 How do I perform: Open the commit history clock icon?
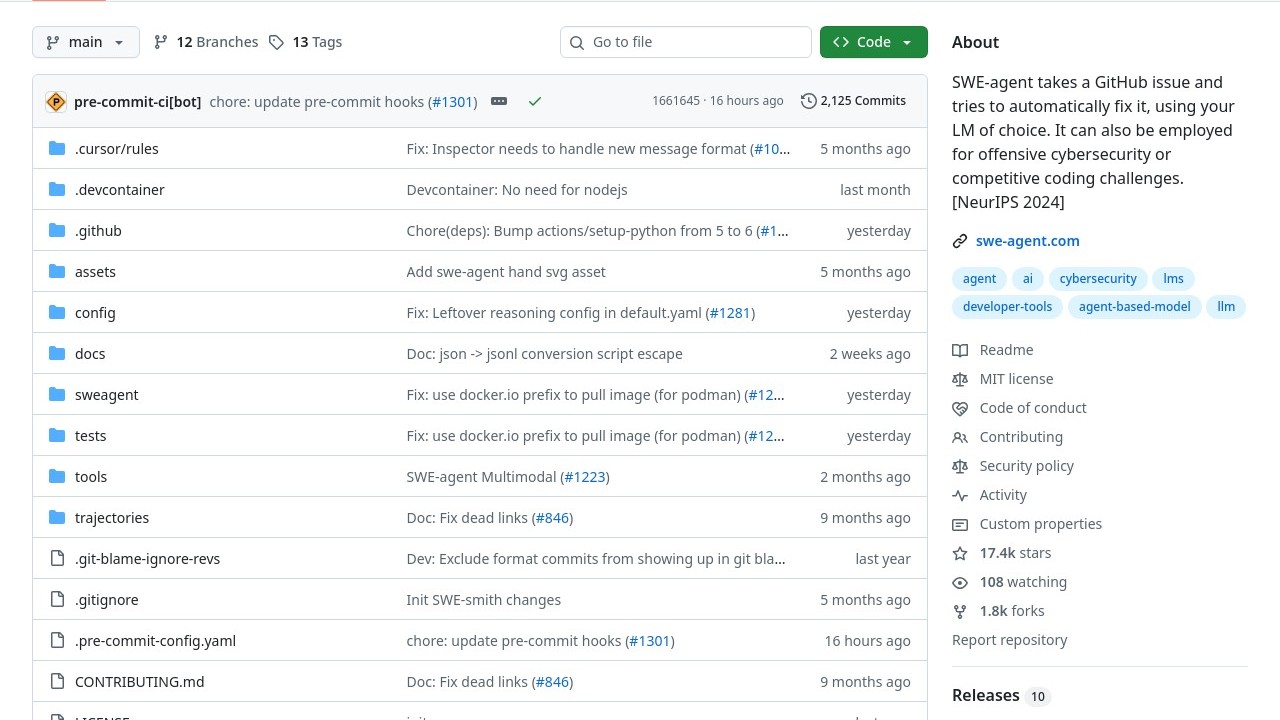808,101
